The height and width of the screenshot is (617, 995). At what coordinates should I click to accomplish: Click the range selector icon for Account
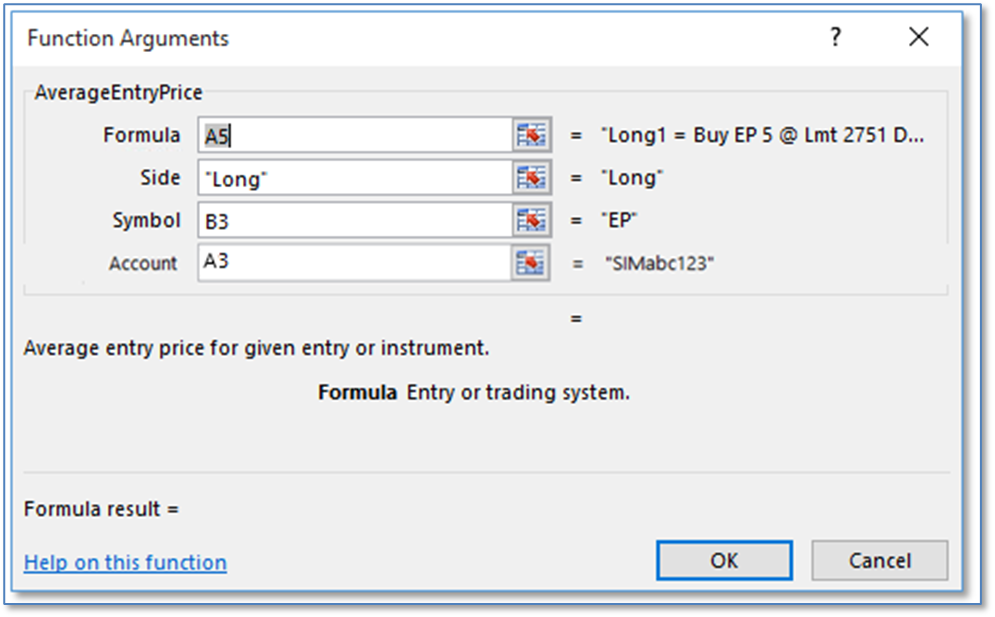(532, 263)
